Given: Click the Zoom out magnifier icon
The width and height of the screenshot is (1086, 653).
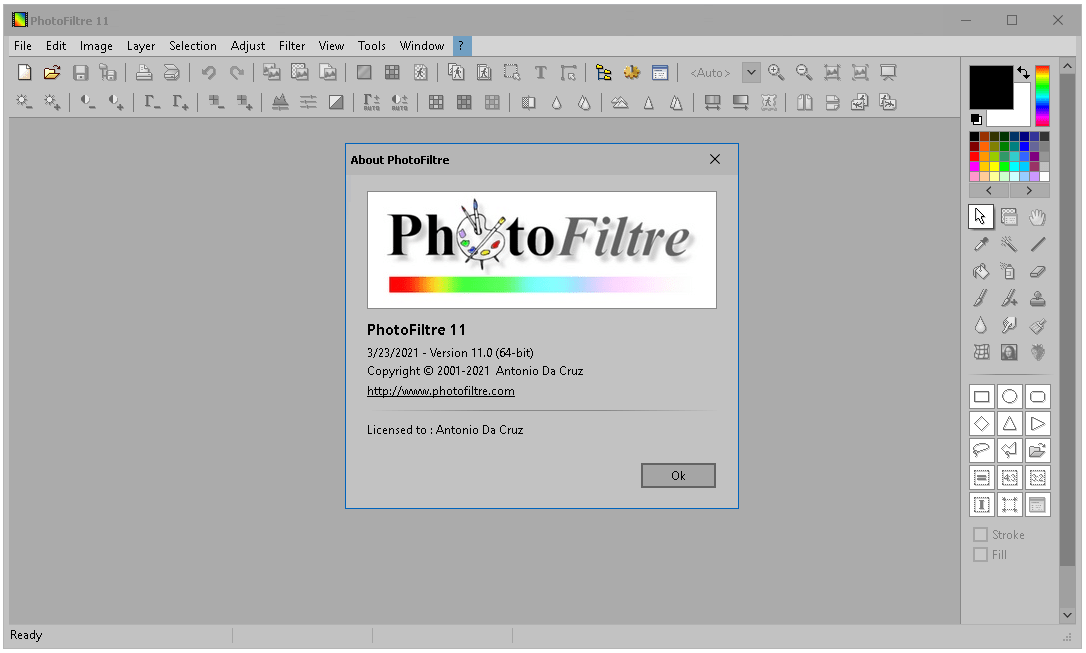Looking at the screenshot, I should point(803,73).
